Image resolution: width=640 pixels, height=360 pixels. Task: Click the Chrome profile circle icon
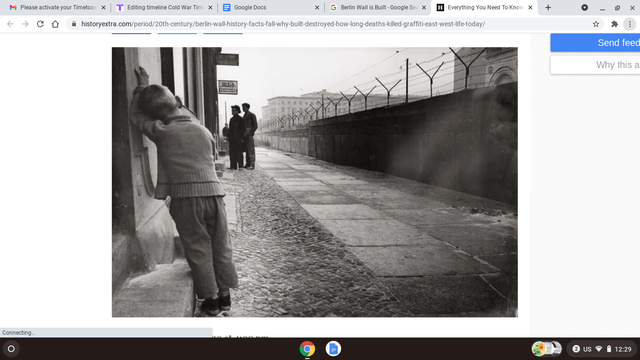[x=584, y=7]
